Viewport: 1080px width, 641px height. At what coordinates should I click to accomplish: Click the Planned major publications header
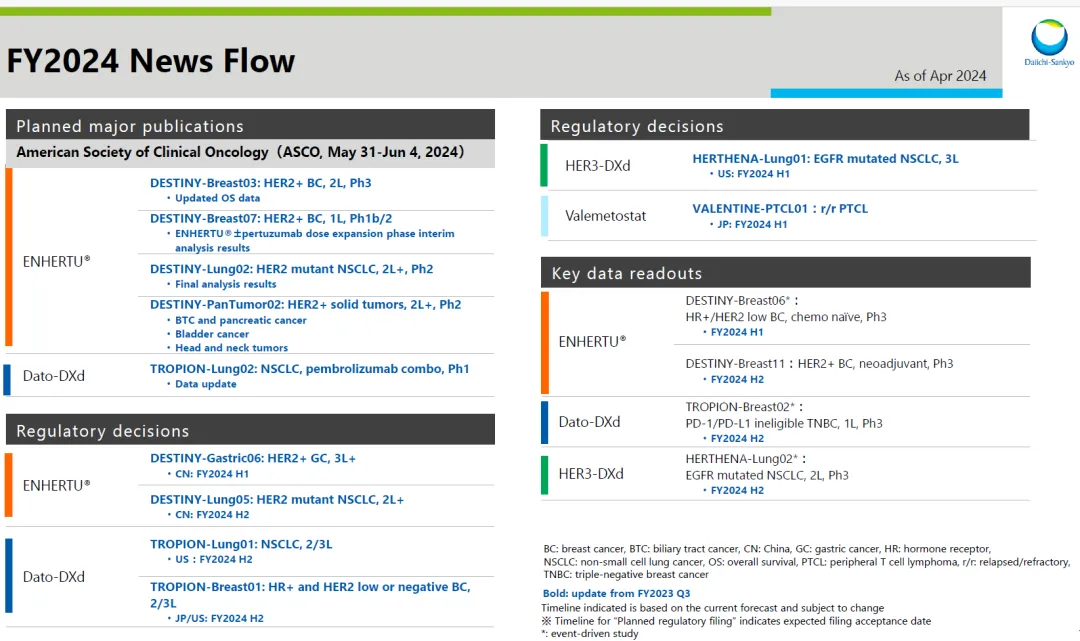click(x=130, y=126)
